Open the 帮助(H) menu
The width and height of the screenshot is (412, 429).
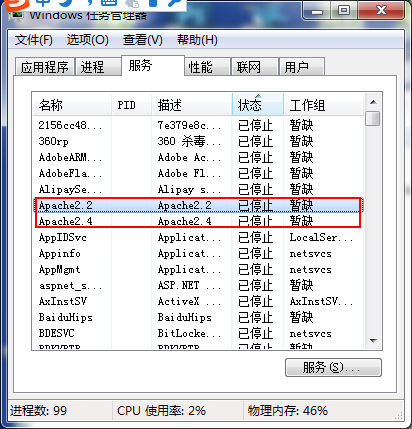[197, 40]
